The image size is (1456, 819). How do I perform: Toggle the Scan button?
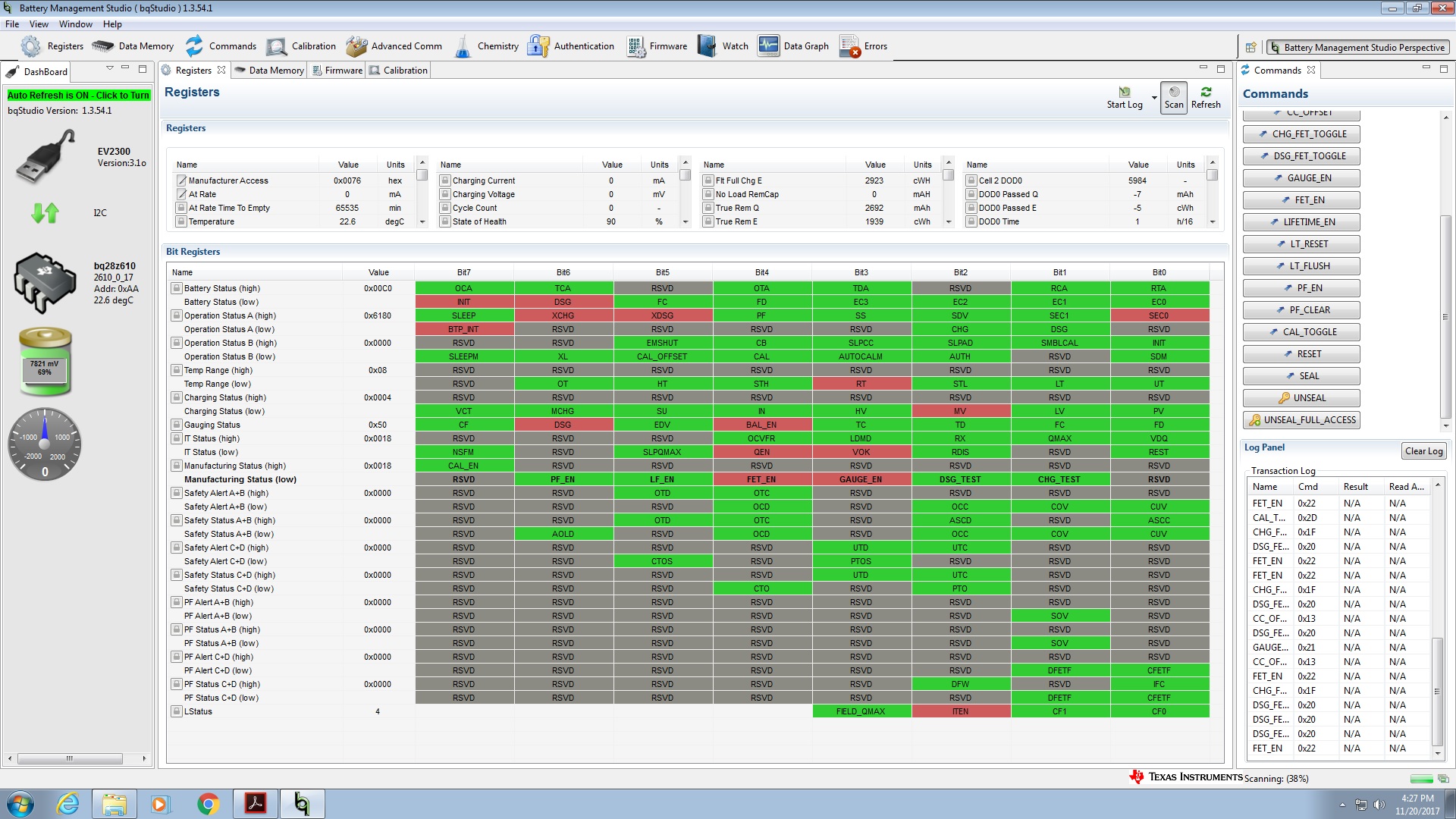pos(1173,97)
